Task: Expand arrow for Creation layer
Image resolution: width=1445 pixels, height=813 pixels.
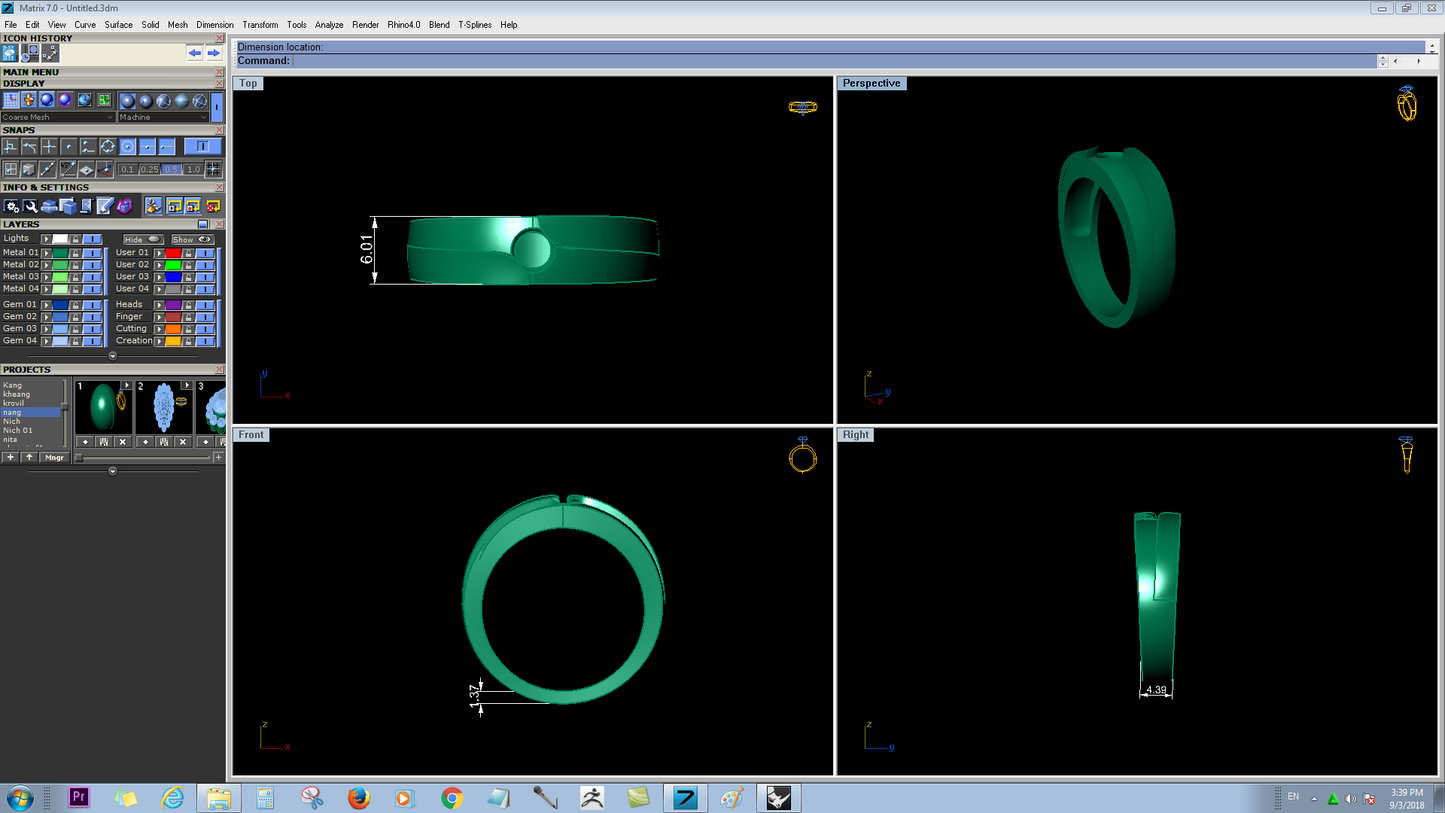Action: pos(159,341)
